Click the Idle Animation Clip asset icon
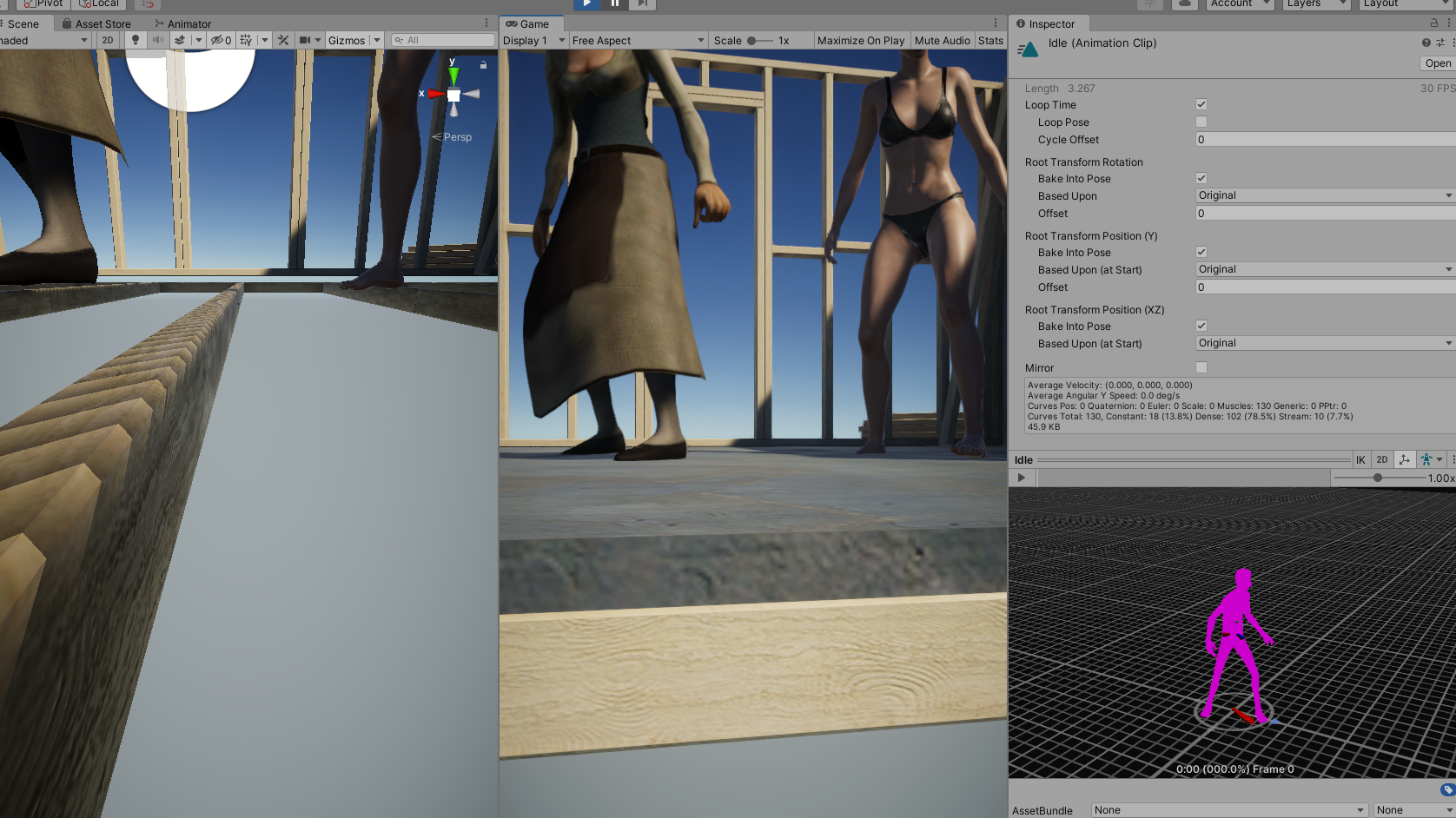The image size is (1456, 818). pos(1029,49)
